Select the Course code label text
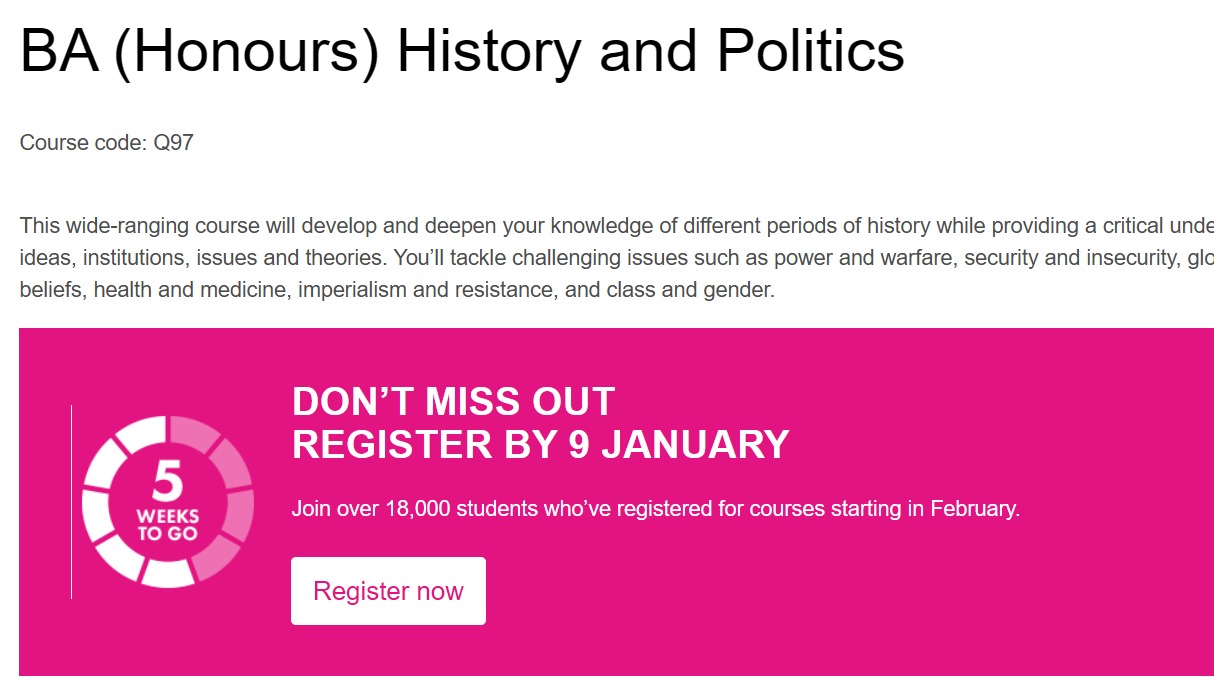1214x686 pixels. point(83,143)
